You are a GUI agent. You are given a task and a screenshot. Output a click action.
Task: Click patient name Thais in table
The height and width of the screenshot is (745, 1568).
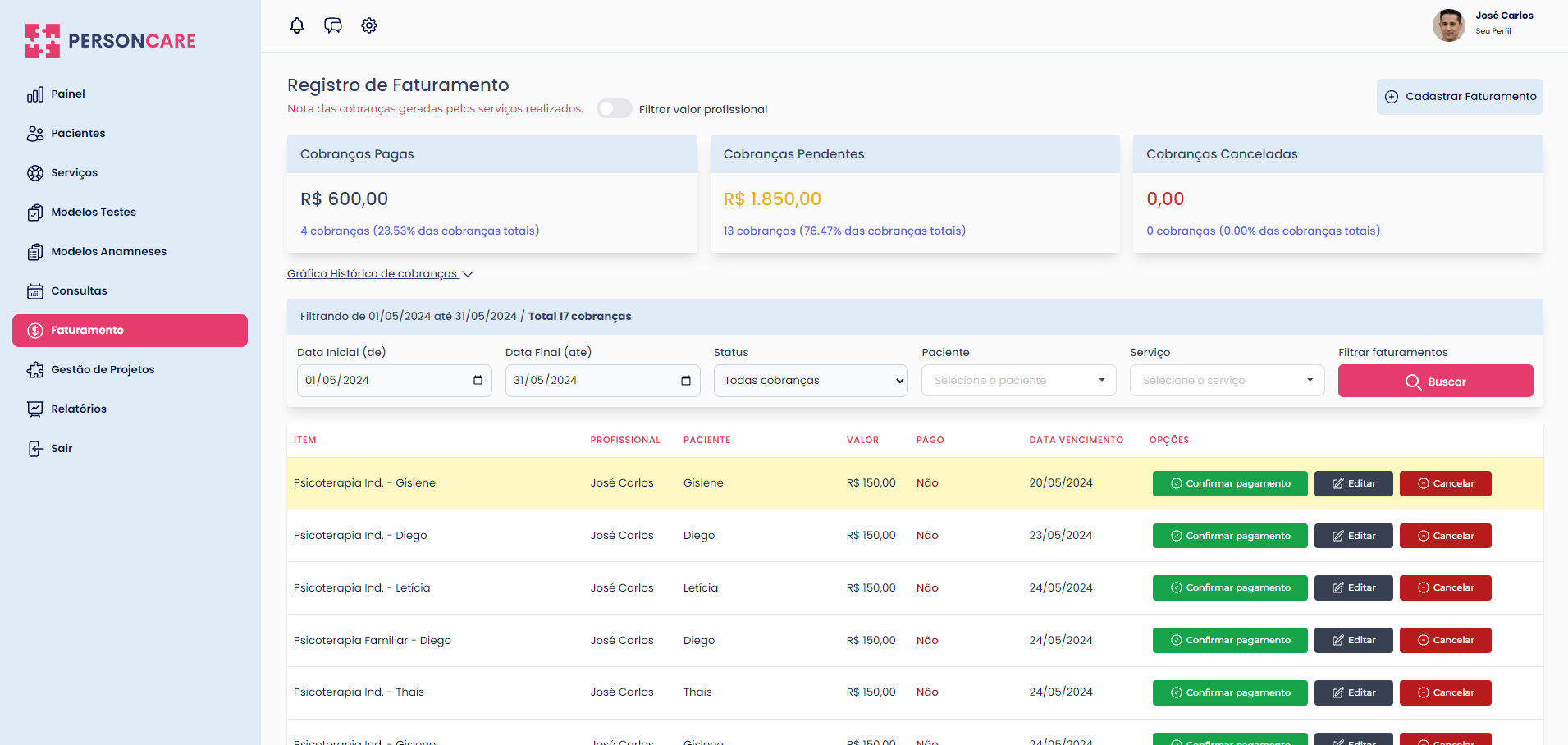coord(697,692)
